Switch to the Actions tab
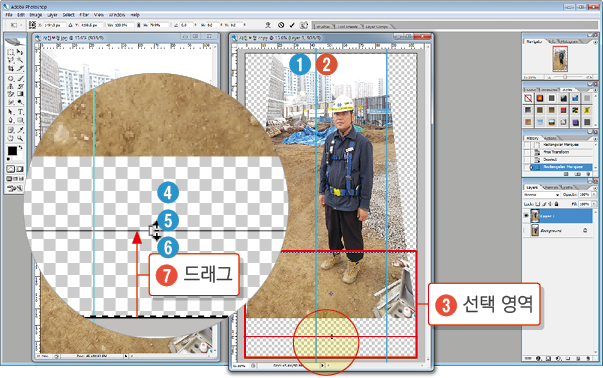Viewport: 603px width, 378px height. [550, 138]
